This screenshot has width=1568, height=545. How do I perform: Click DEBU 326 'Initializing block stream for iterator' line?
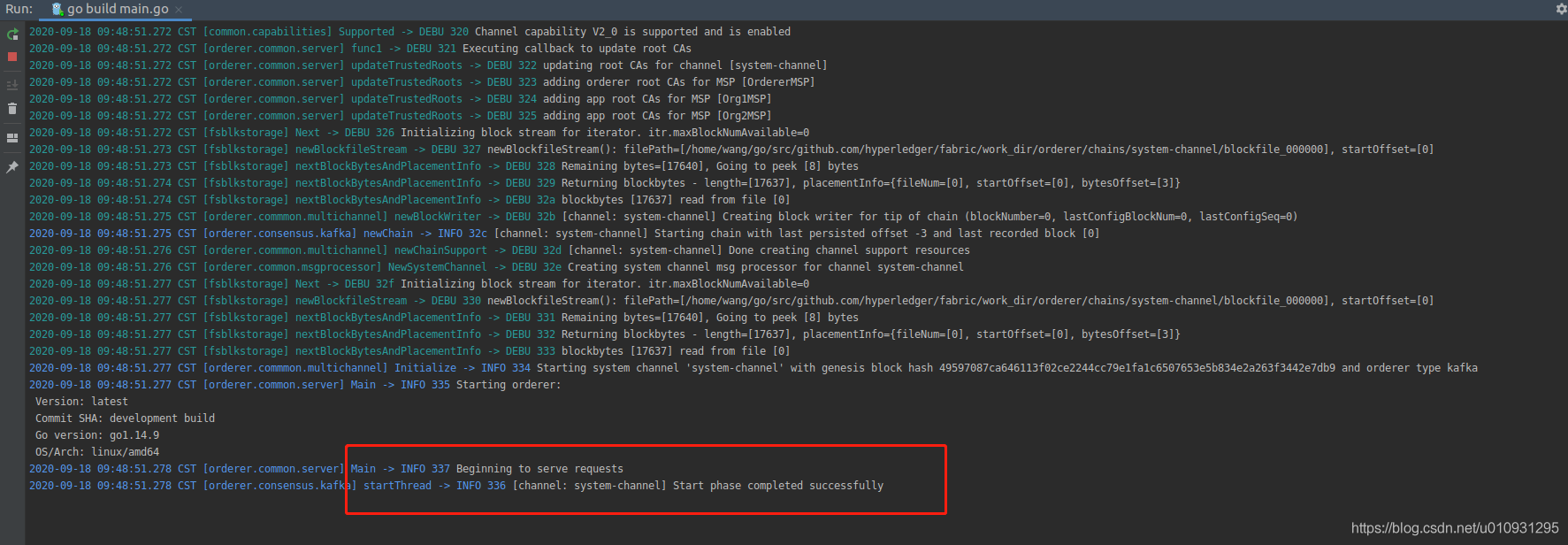tap(419, 133)
